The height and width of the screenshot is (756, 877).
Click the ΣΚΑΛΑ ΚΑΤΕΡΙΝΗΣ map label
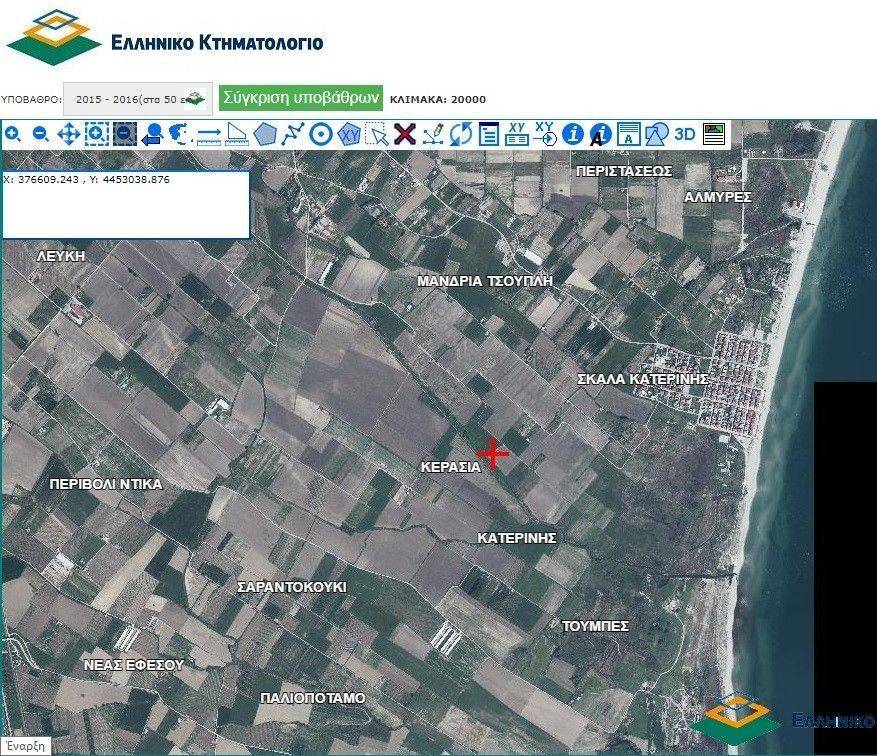[x=643, y=379]
